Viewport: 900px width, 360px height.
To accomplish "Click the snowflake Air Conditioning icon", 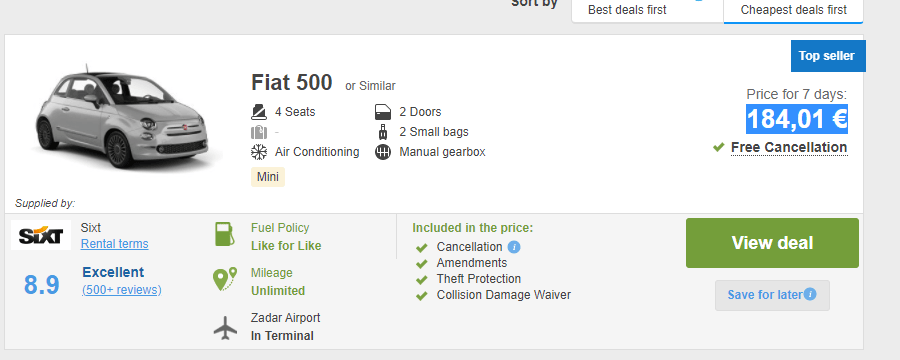I will coord(259,152).
